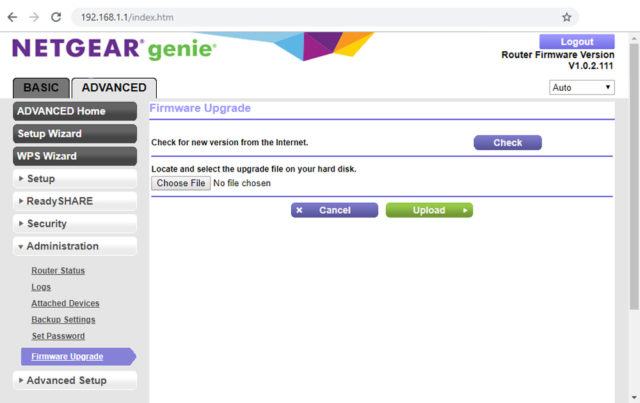640x403 pixels.
Task: Expand the Advanced Setup section
Action: 75,380
